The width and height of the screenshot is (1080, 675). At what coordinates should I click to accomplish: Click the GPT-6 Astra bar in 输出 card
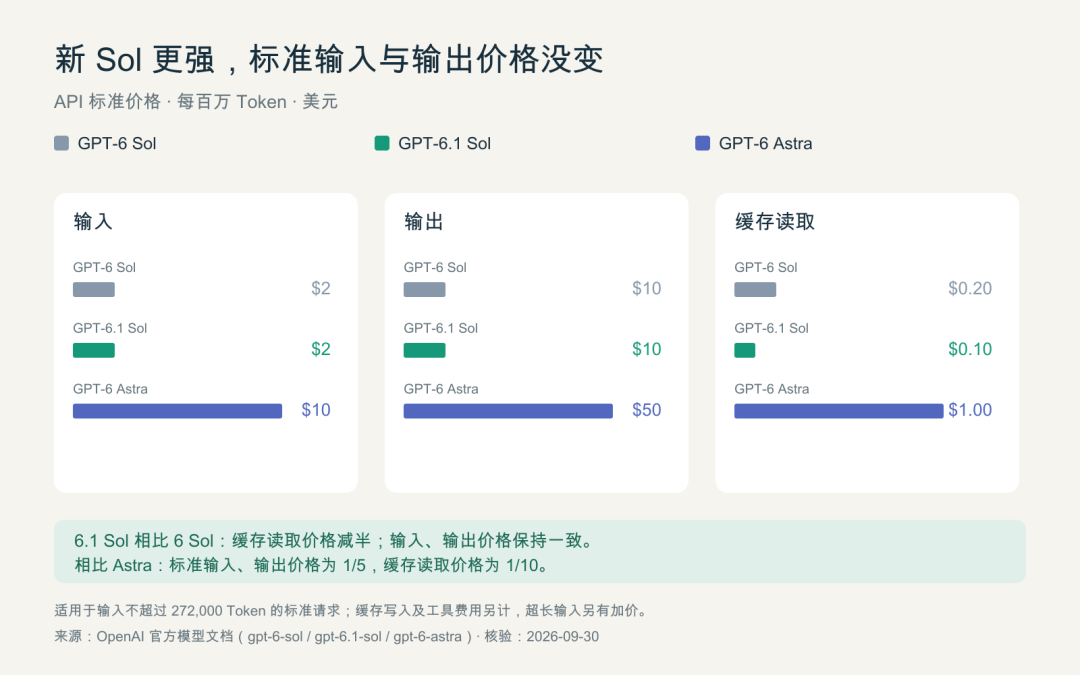point(508,411)
